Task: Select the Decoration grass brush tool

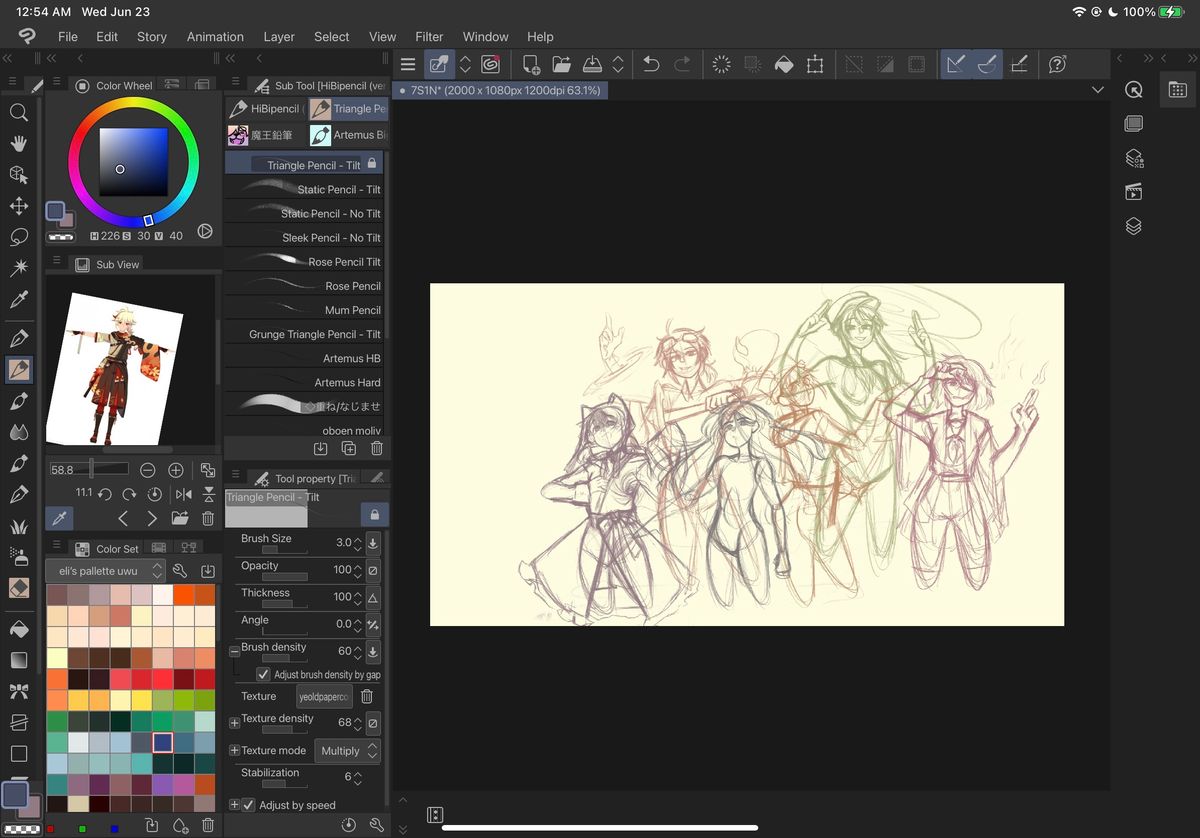Action: click(x=19, y=526)
